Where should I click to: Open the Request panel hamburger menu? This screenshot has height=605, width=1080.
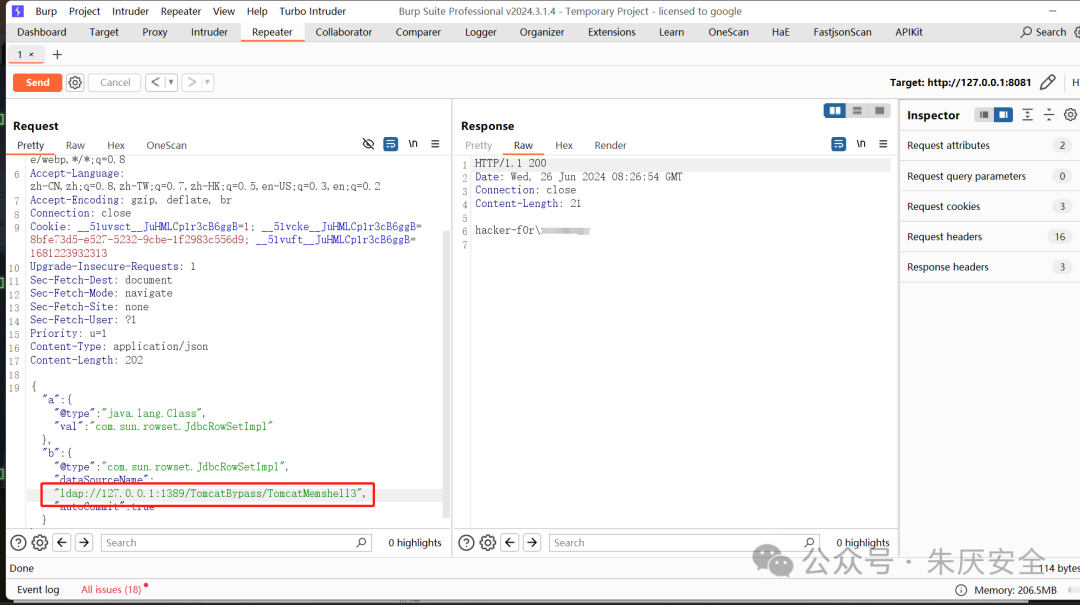tap(435, 144)
